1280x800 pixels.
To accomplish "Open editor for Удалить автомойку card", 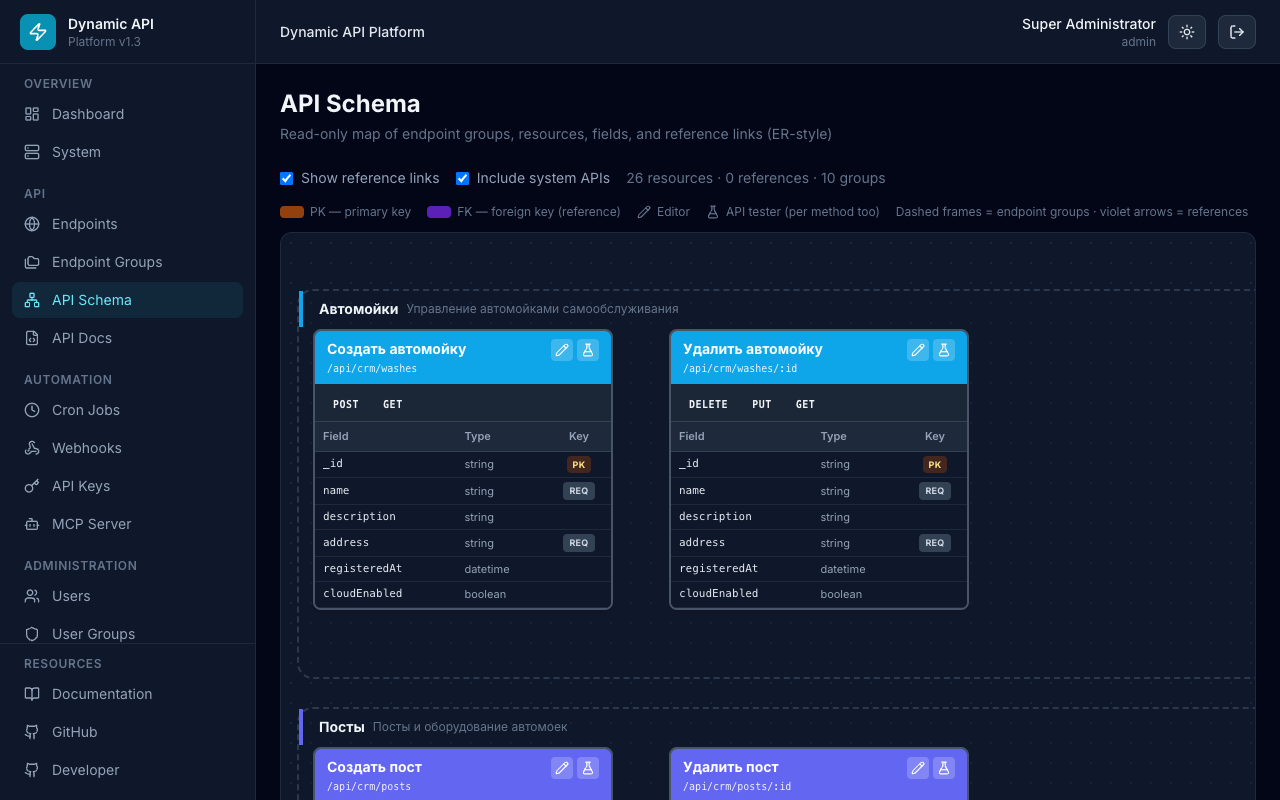I will pos(918,350).
